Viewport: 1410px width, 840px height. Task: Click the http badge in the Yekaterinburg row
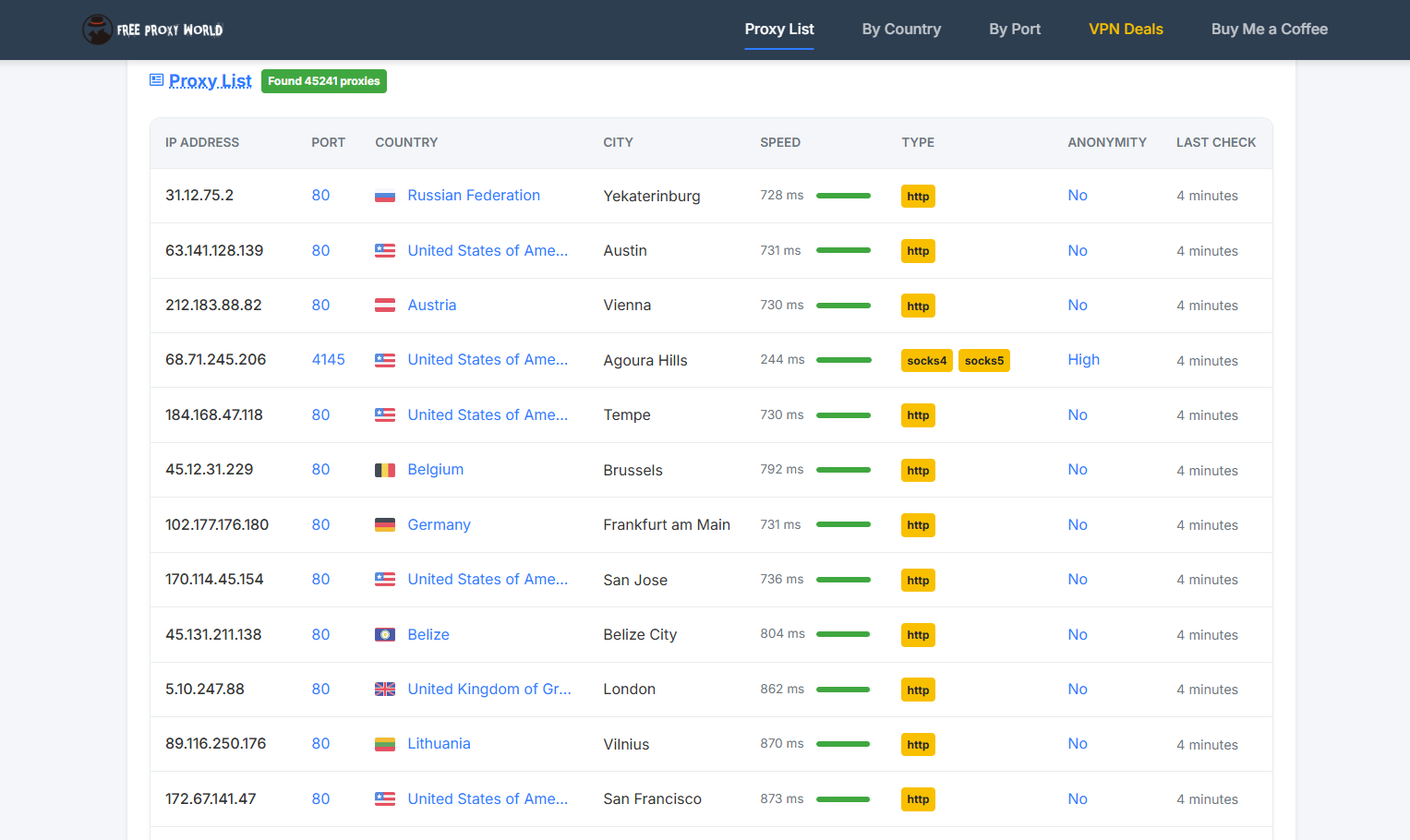click(x=918, y=196)
